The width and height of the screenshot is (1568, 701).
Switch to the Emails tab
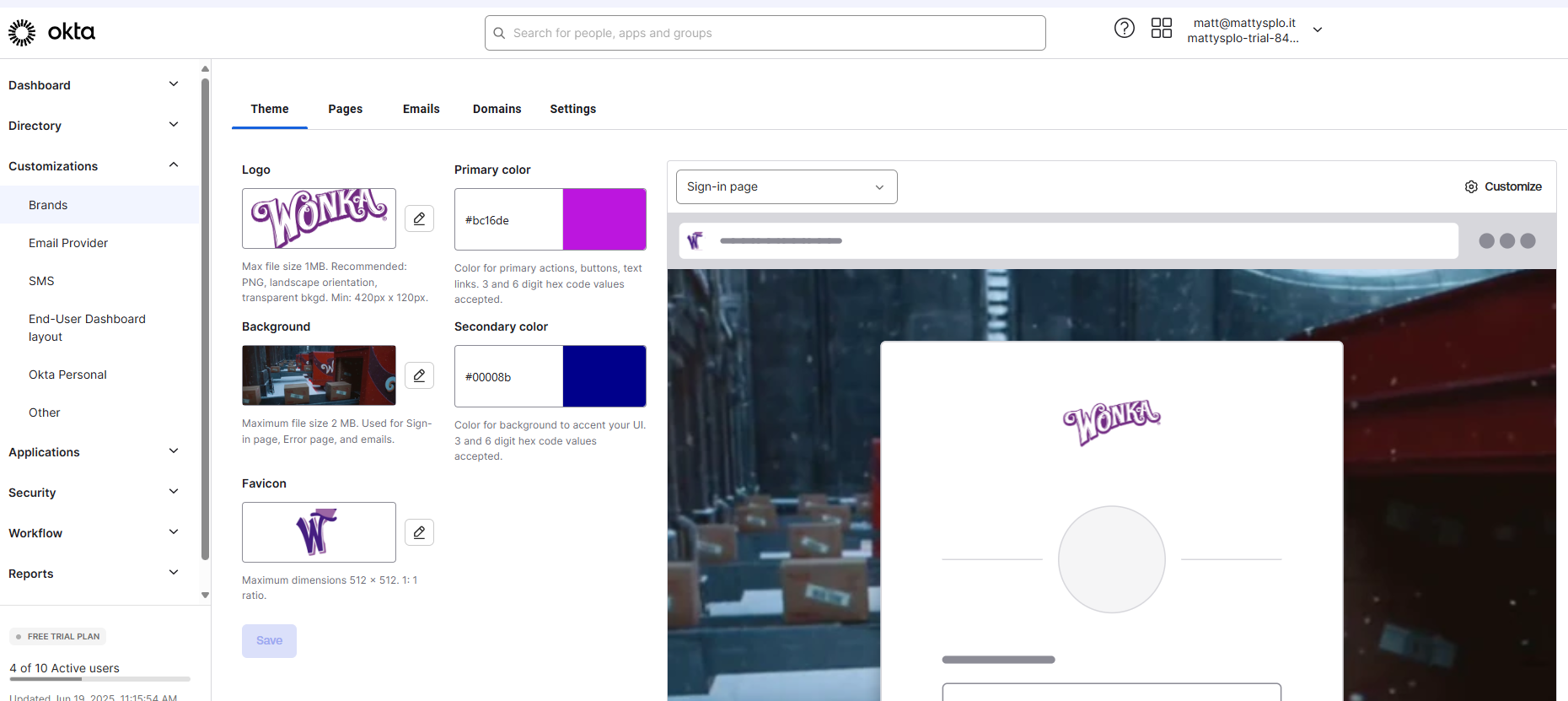[x=422, y=109]
